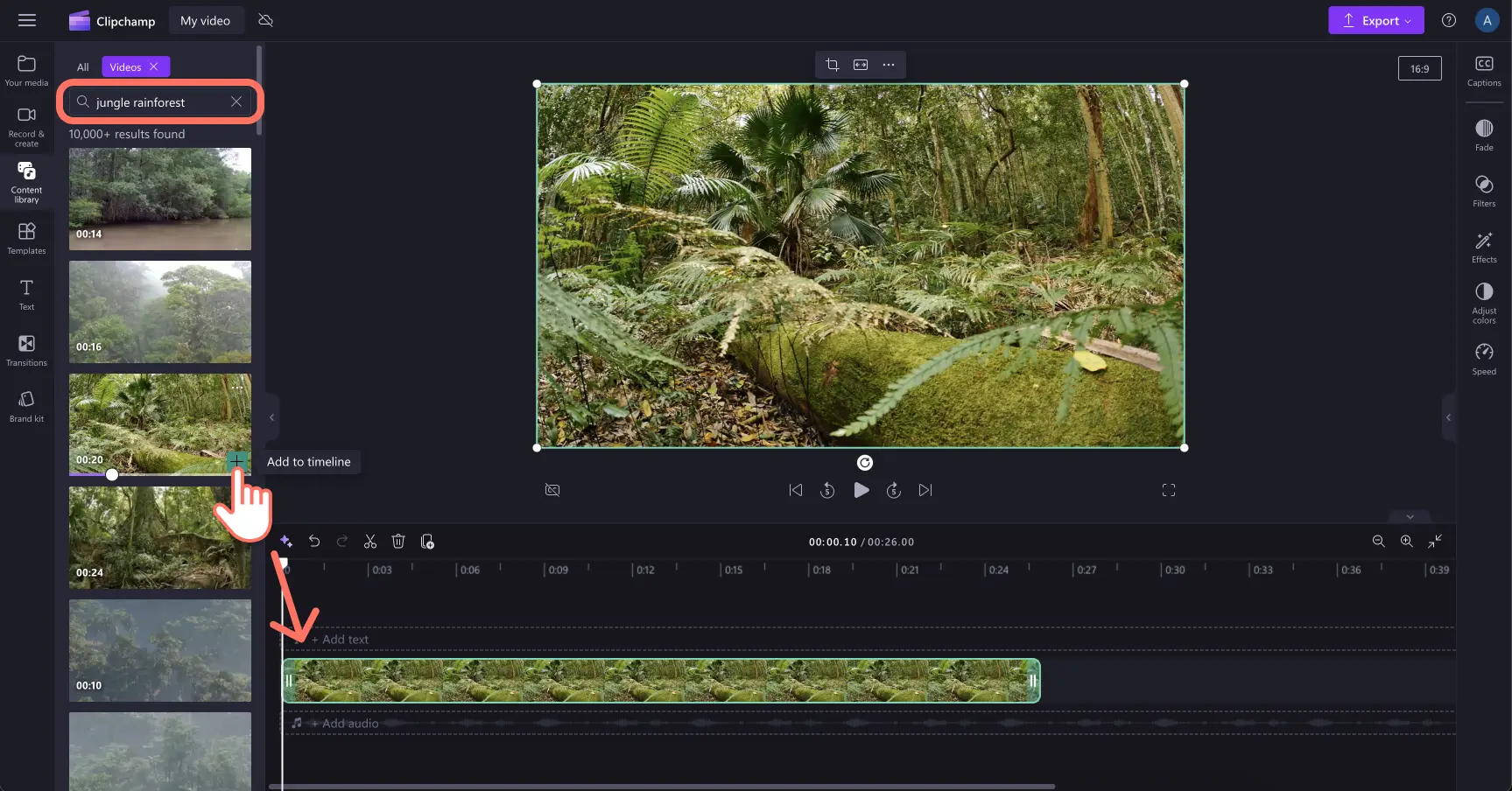The height and width of the screenshot is (791, 1512).
Task: Delete selected clip with trash icon
Action: 398,542
